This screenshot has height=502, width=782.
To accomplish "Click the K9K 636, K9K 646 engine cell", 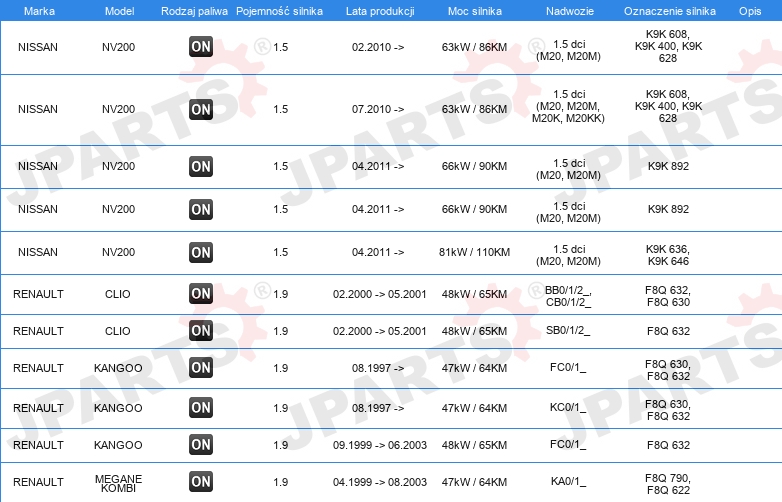I will [x=668, y=255].
